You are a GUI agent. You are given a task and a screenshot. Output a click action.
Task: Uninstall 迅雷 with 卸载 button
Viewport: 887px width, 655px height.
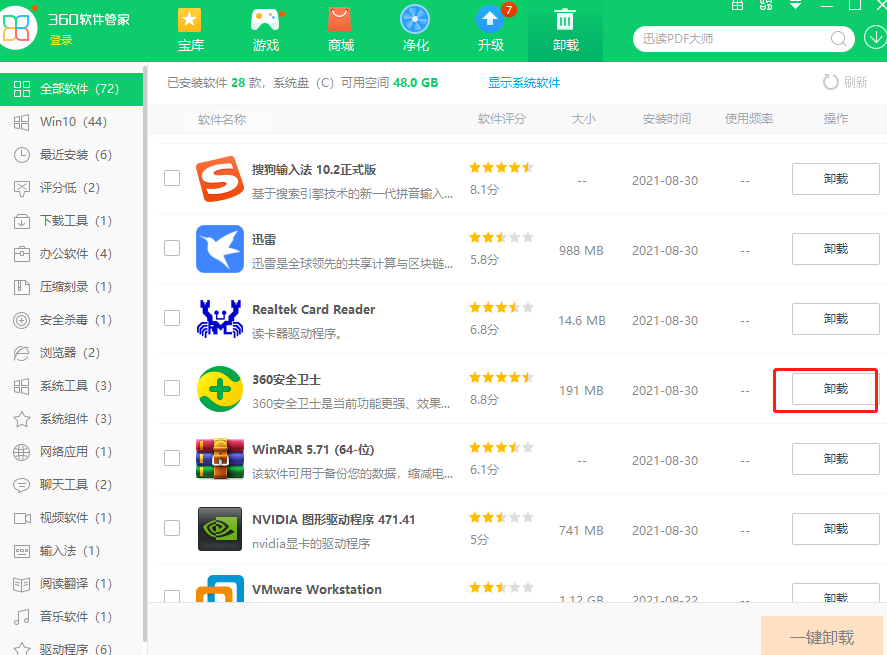pyautogui.click(x=836, y=249)
